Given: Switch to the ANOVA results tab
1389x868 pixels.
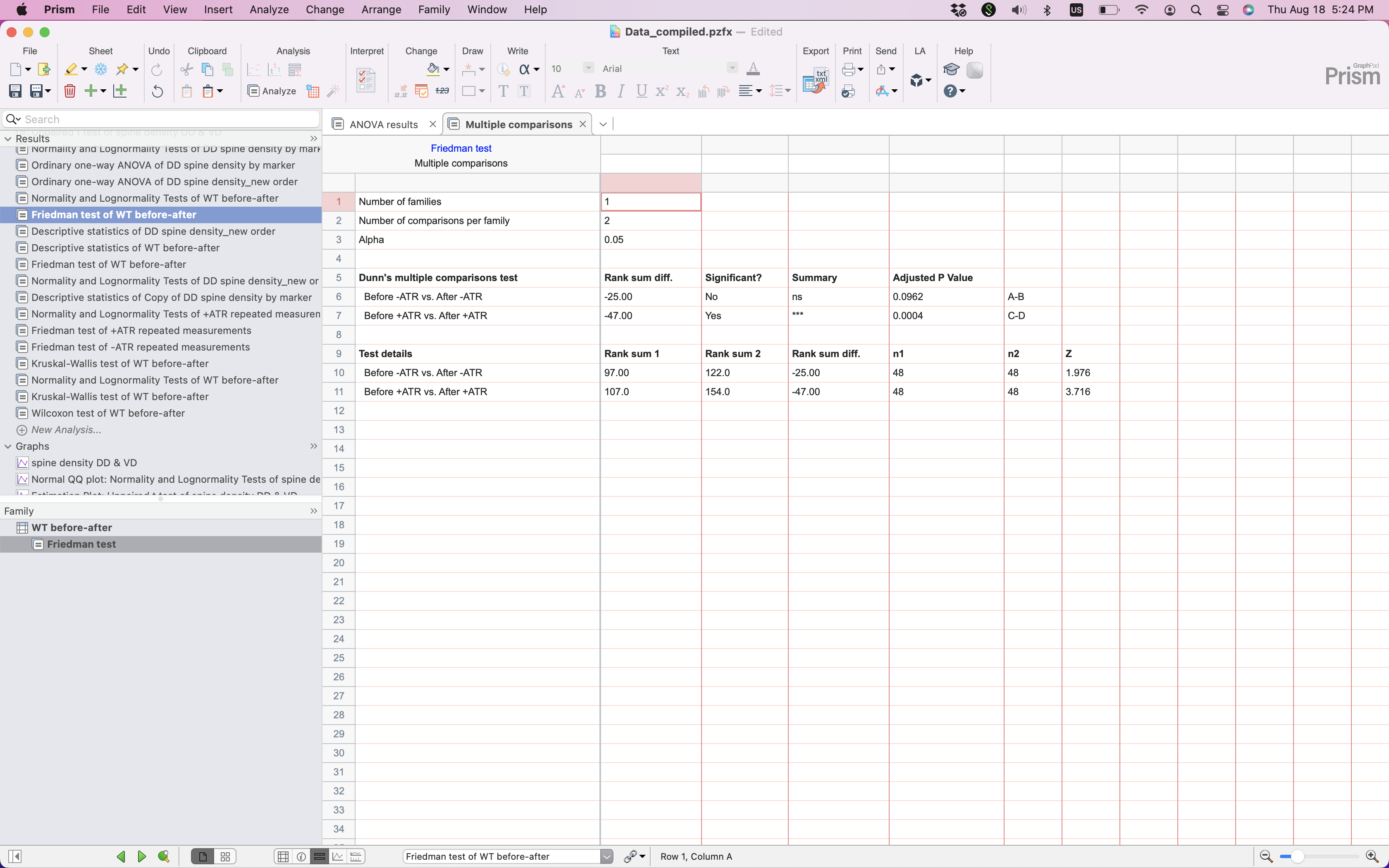Looking at the screenshot, I should (x=383, y=124).
